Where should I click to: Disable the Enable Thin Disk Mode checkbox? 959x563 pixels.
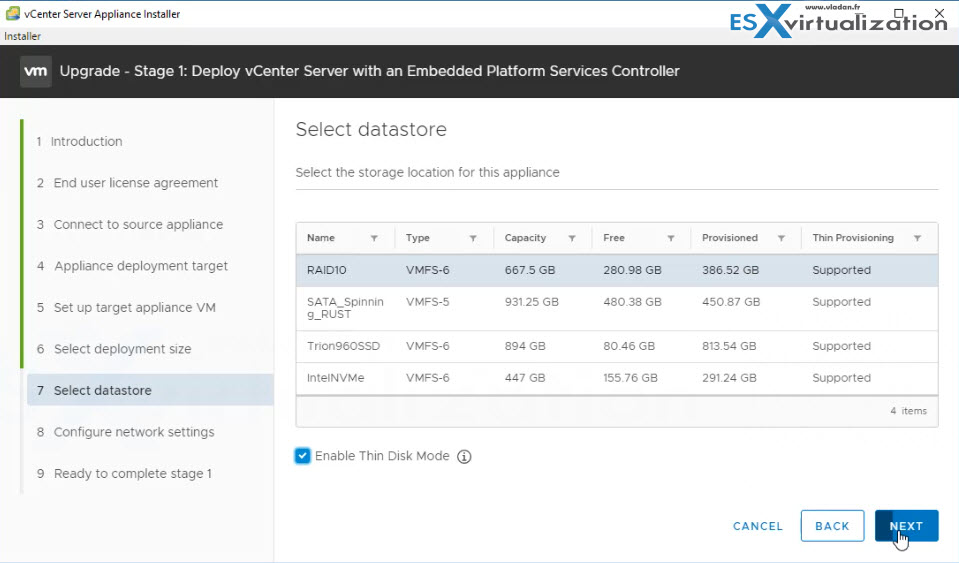pyautogui.click(x=303, y=456)
